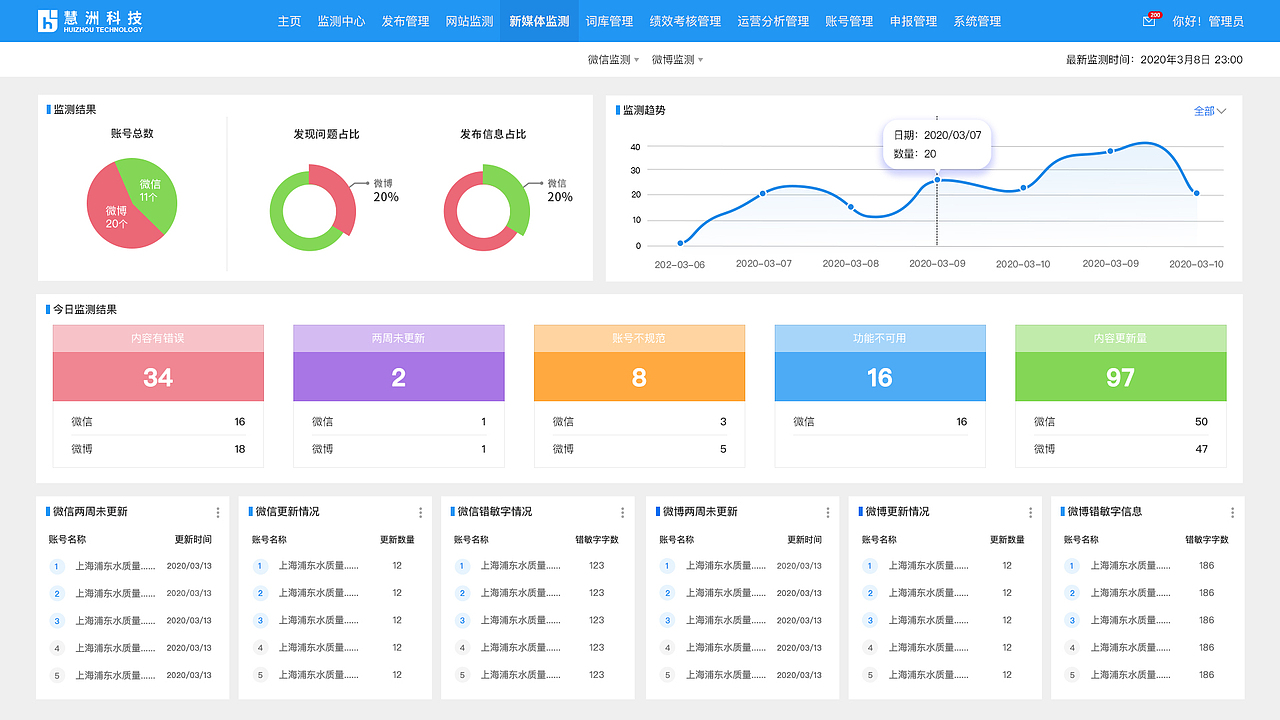Open options menu on 微信更新情况 panel
The image size is (1280, 720).
coord(421,512)
